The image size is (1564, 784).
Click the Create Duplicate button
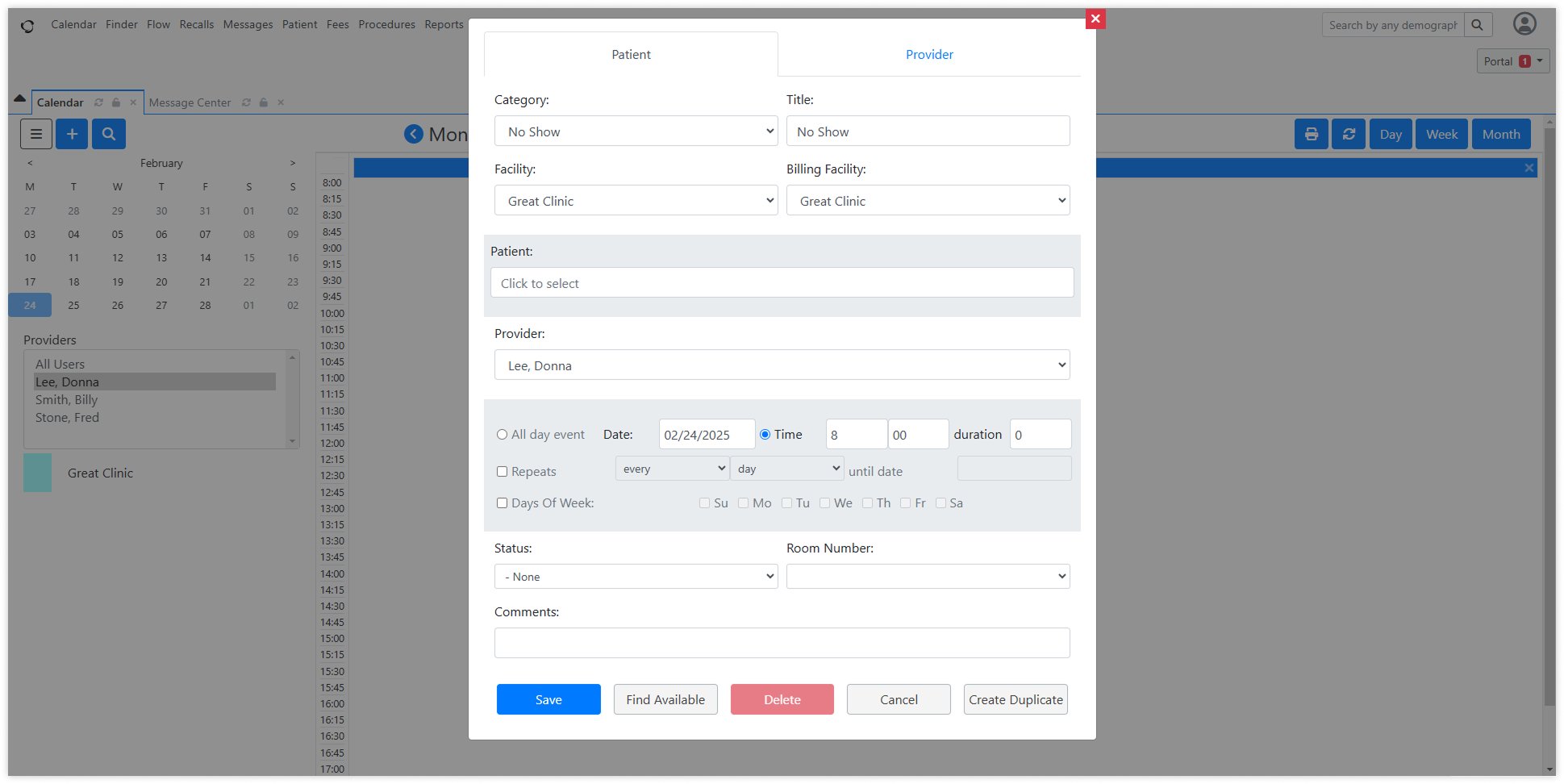click(1016, 699)
